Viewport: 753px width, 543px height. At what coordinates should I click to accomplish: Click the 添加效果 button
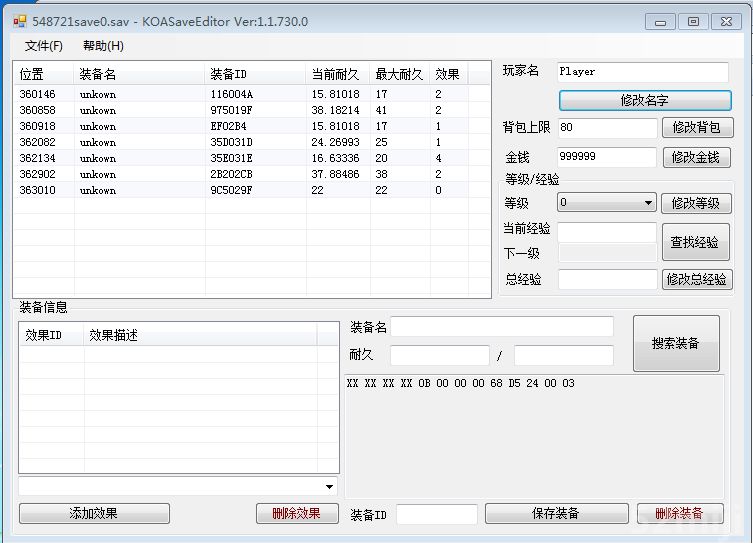(x=94, y=513)
